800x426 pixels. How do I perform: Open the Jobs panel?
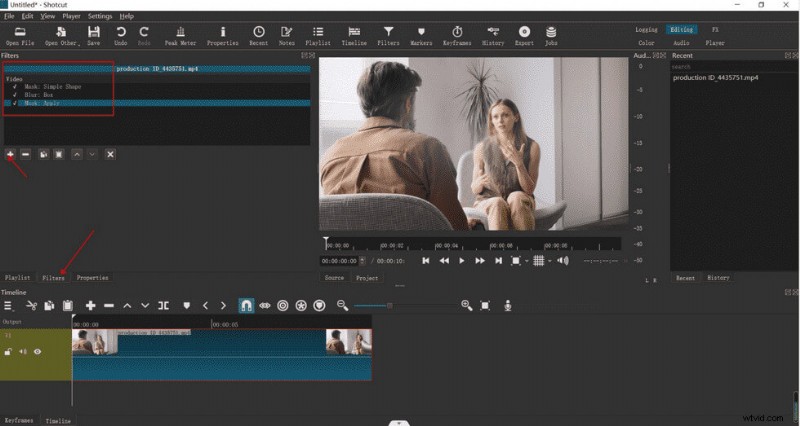pos(551,36)
